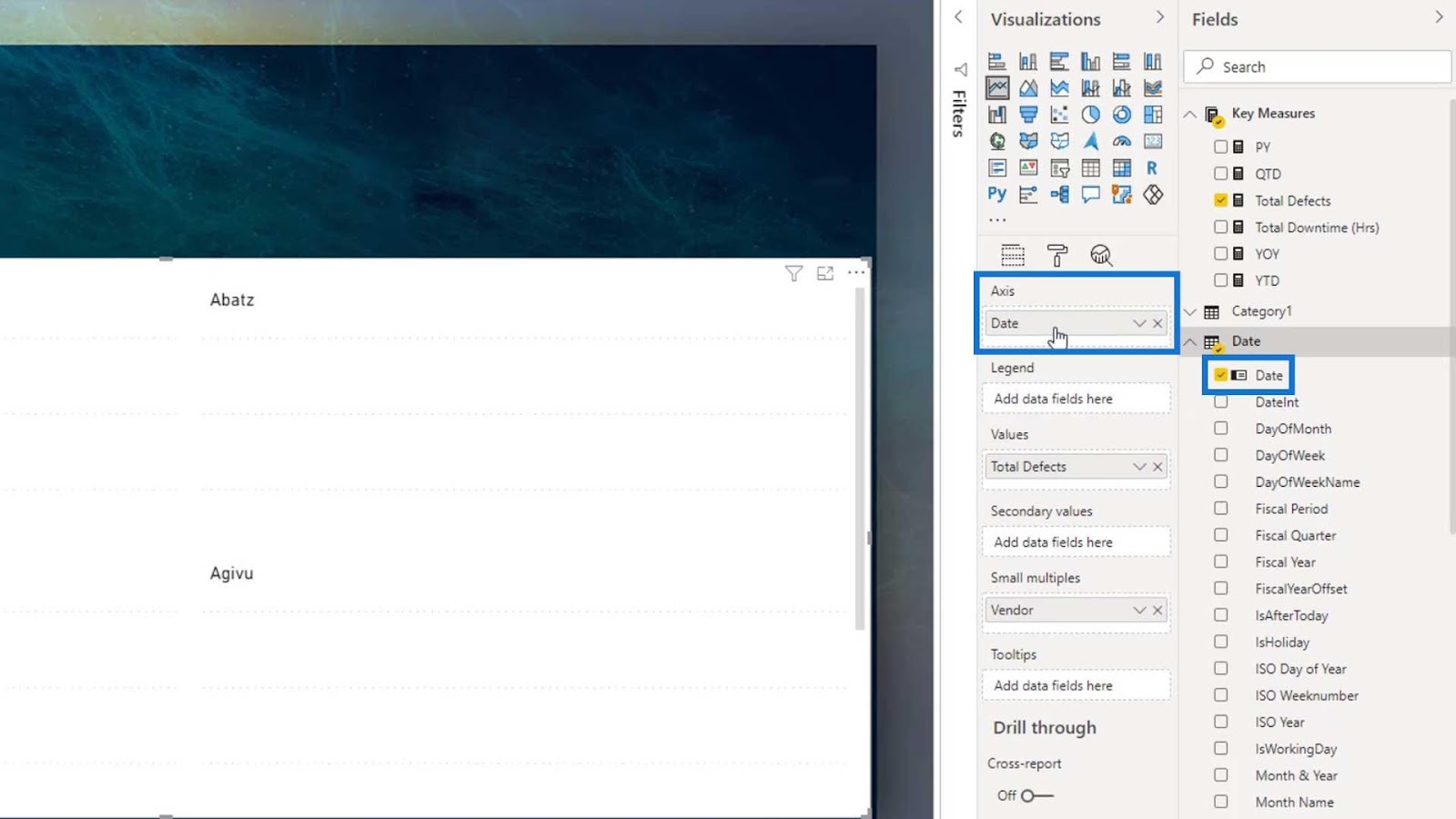Select the area chart visual
This screenshot has height=819, width=1456.
1028,88
